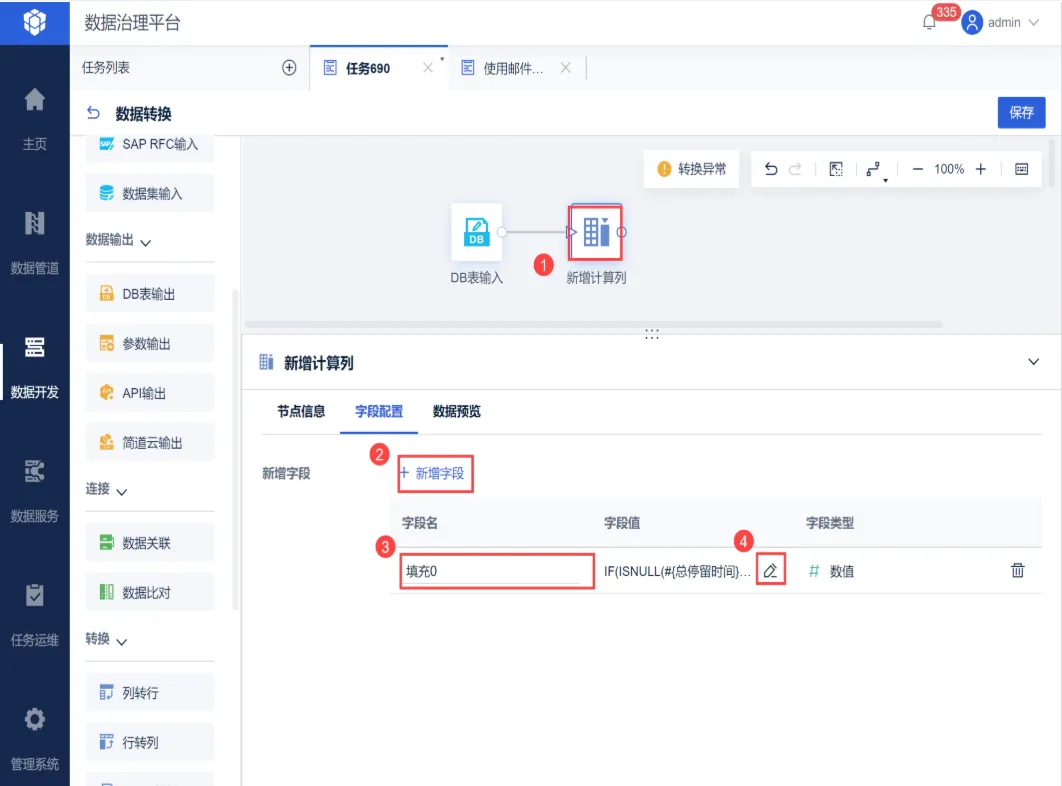Click the fit-to-canvas icon

tap(836, 169)
